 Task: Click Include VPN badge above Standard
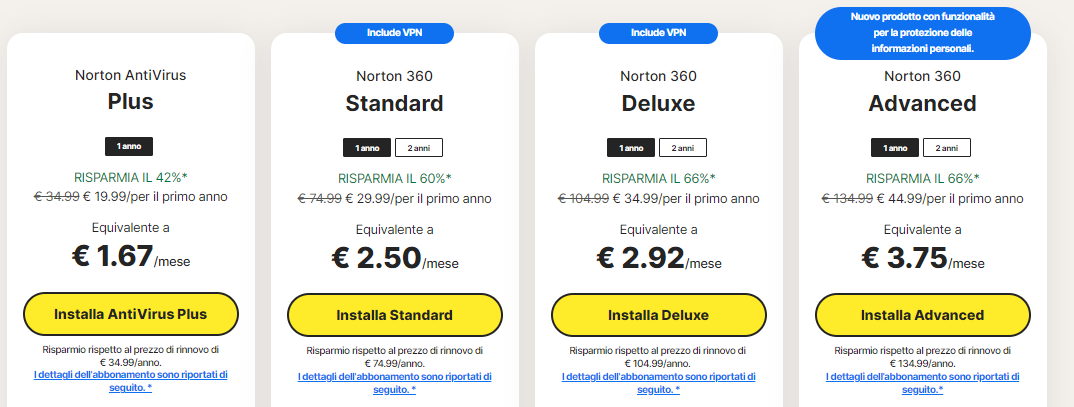click(x=394, y=33)
